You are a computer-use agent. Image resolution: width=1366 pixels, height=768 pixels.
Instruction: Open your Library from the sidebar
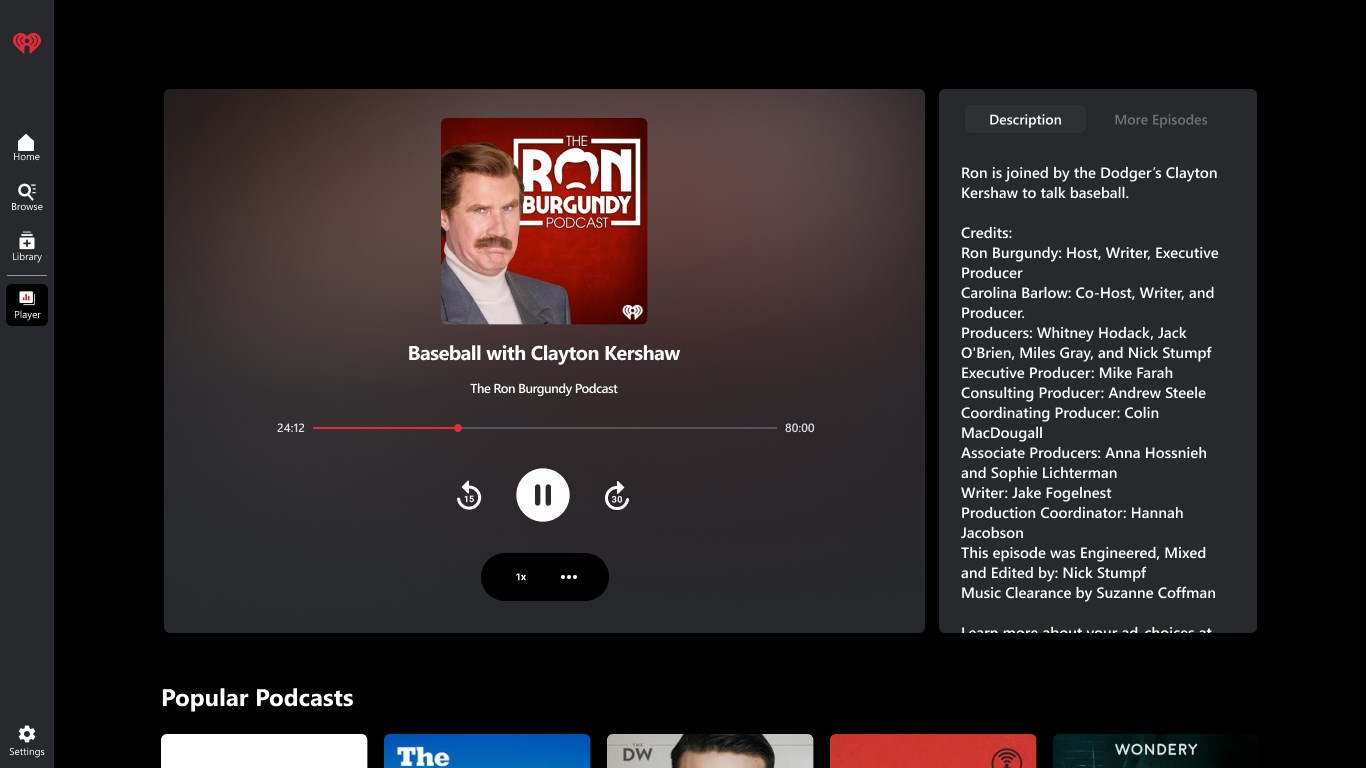26,245
